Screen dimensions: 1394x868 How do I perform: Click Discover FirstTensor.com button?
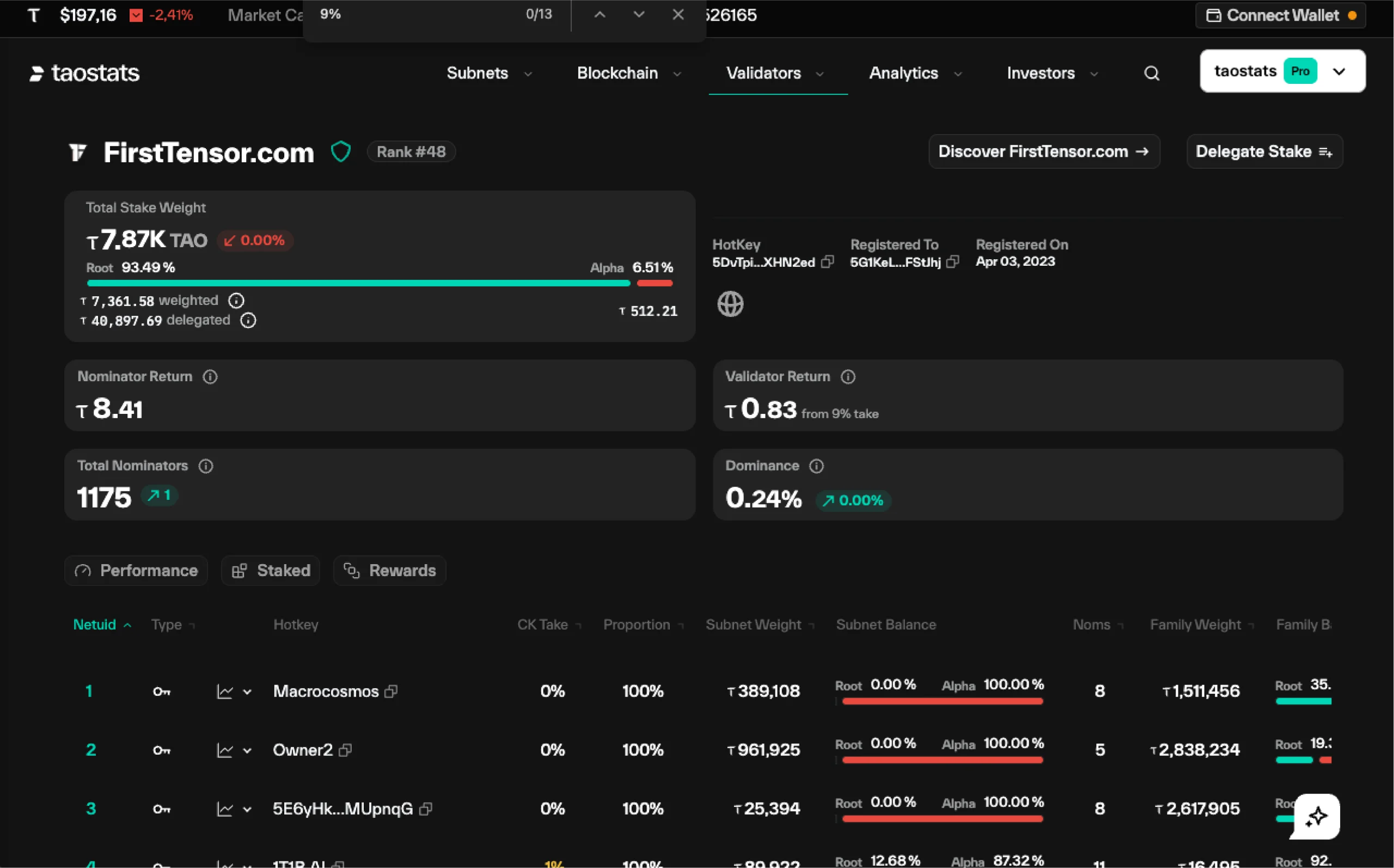(1044, 151)
